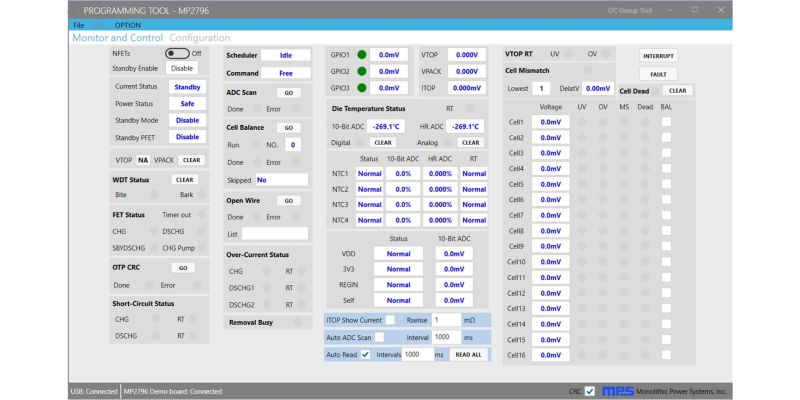Click USB: Connected status text
Viewport: 800px width, 400px height.
(94, 391)
